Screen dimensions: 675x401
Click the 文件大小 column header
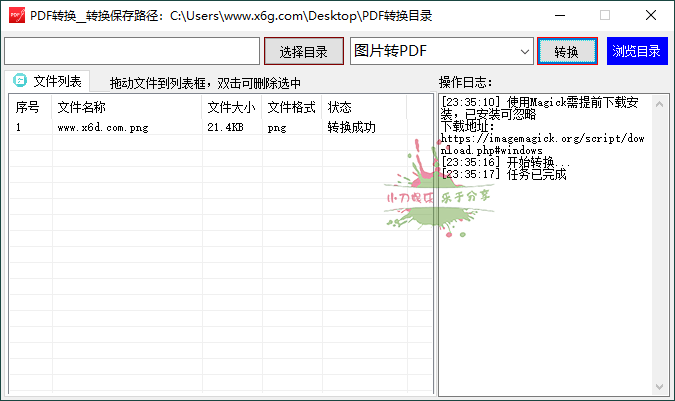point(231,107)
